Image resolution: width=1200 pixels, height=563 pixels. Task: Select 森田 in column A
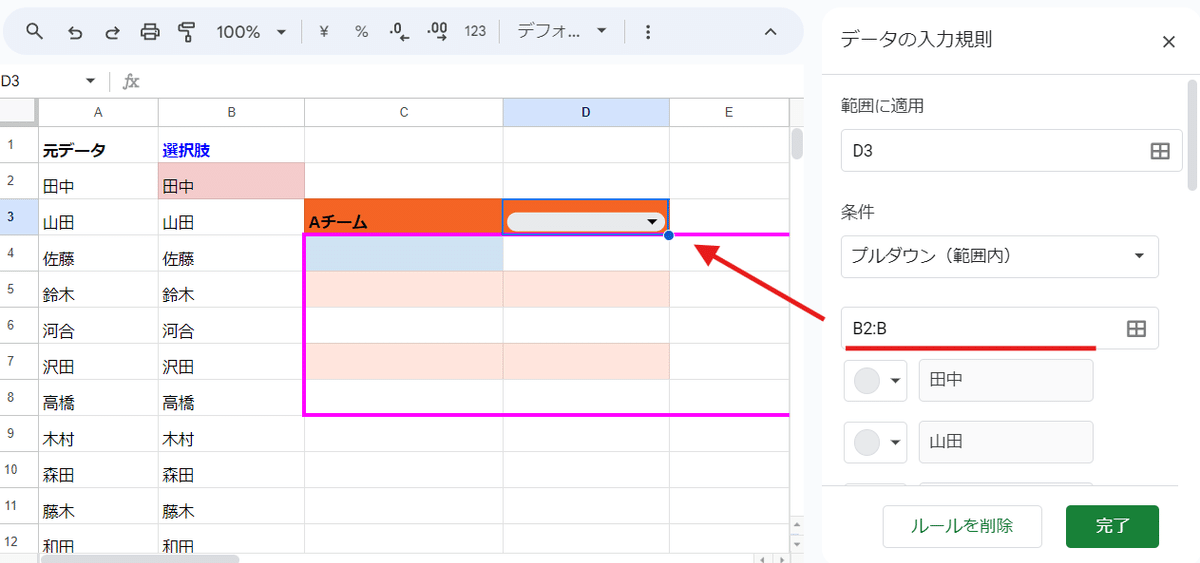[98, 470]
